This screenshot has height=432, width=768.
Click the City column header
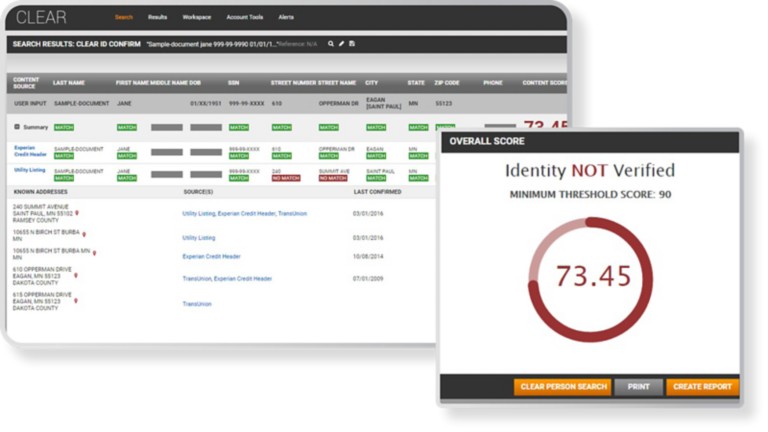pos(371,83)
